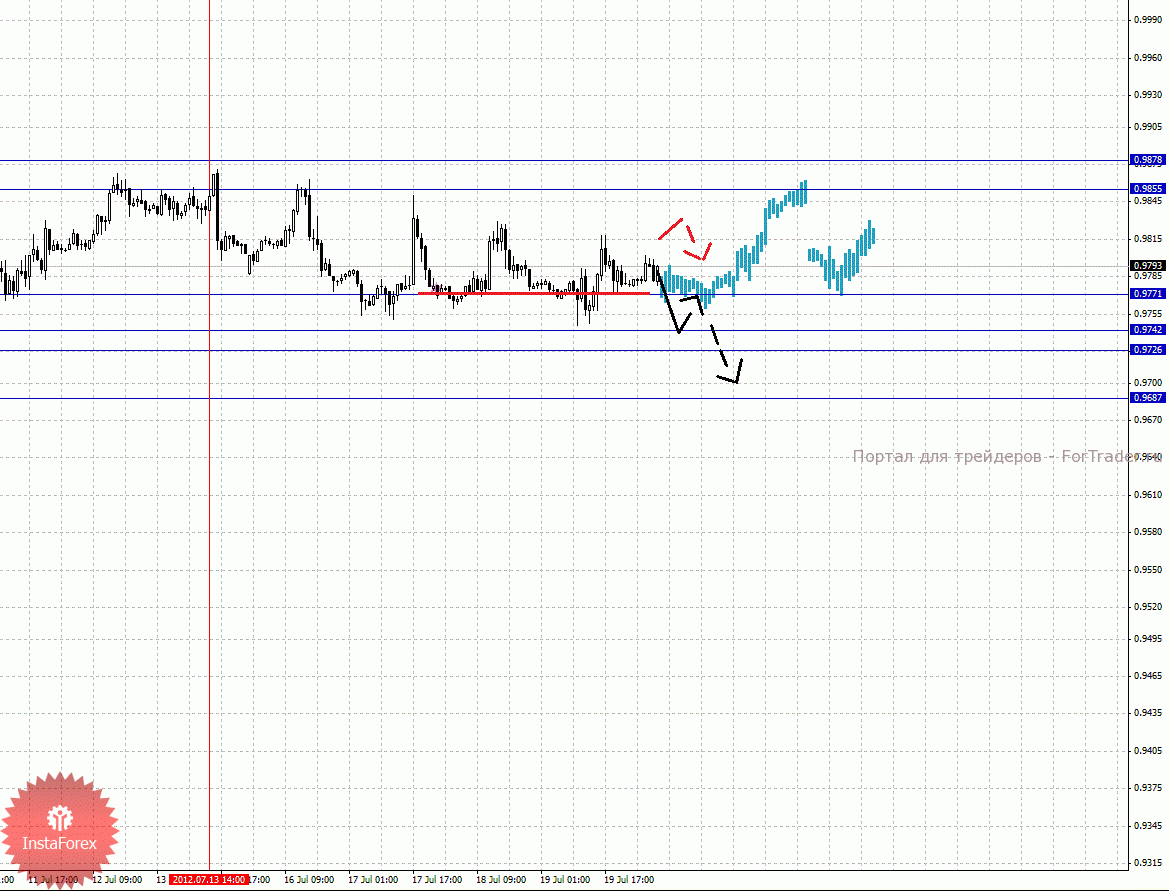Select the 0.9855 price level label
The height and width of the screenshot is (891, 1169).
coord(1147,189)
